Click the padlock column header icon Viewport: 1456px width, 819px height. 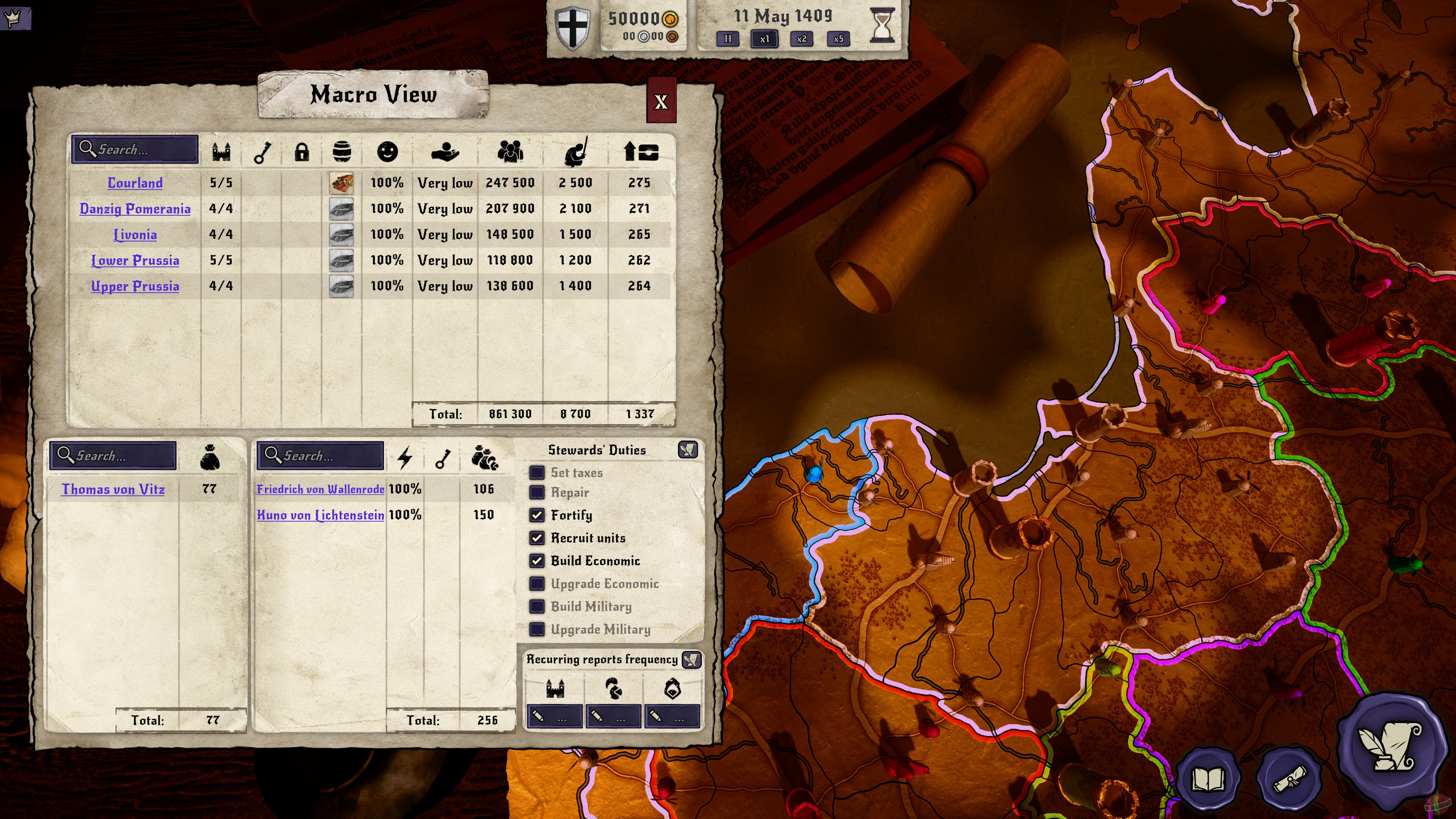click(x=302, y=152)
